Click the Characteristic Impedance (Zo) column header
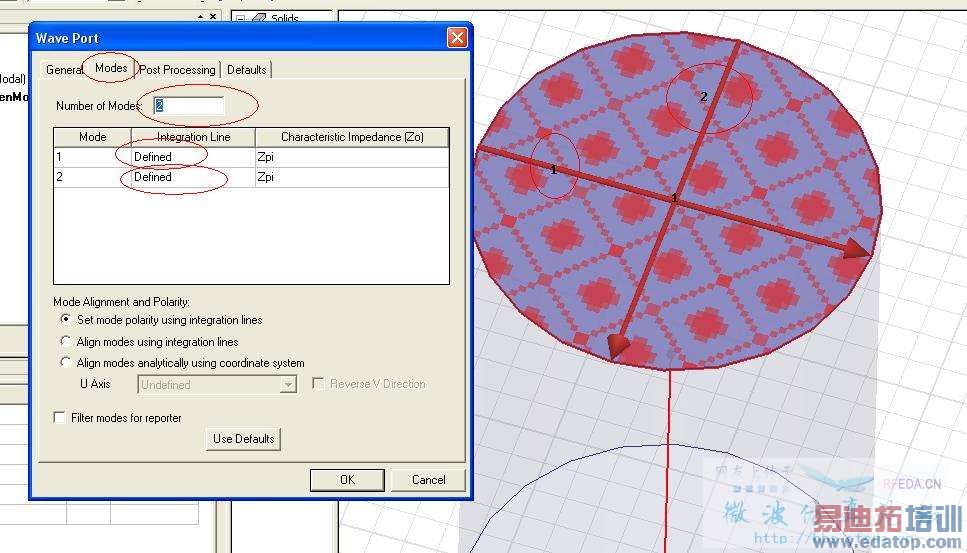Image resolution: width=967 pixels, height=553 pixels. click(x=352, y=137)
